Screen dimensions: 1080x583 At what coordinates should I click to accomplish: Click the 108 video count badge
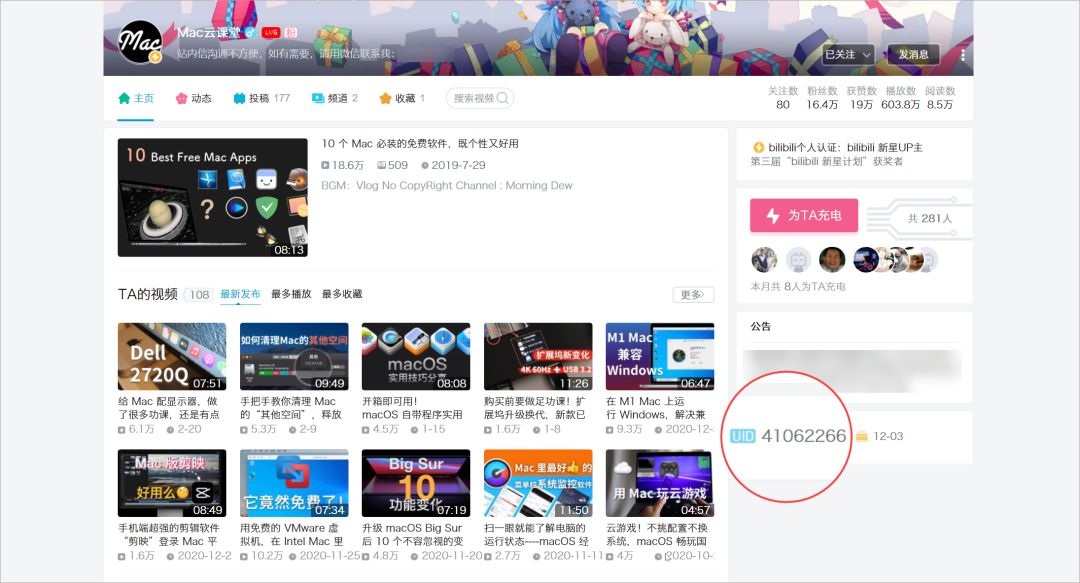tap(199, 295)
